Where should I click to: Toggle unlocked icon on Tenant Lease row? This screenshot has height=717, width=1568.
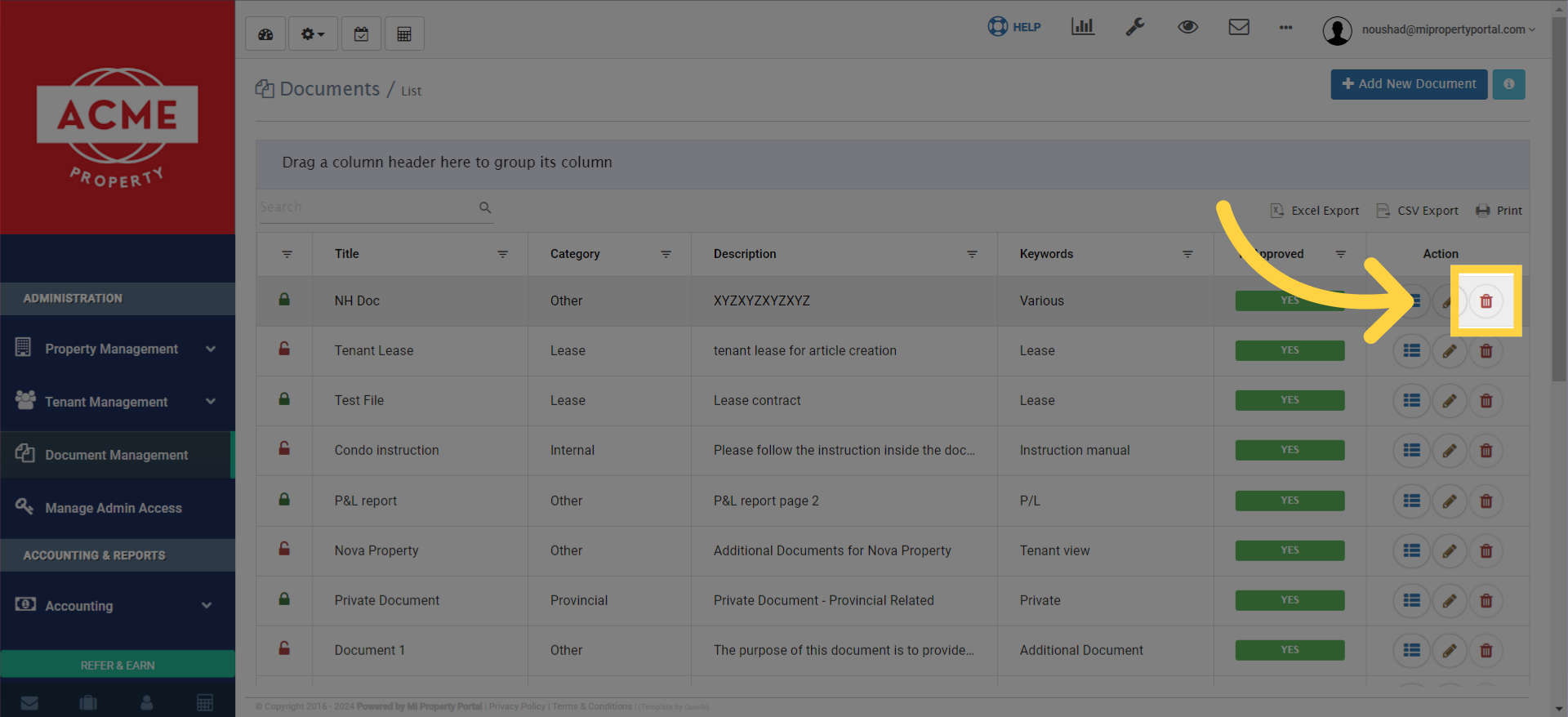284,349
